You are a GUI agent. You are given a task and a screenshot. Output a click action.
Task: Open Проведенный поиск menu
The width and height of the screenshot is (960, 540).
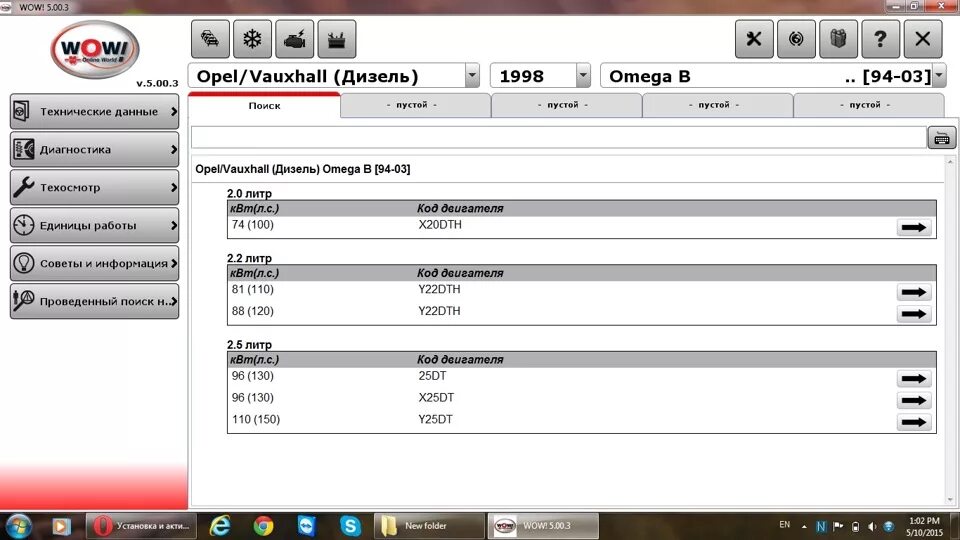(x=95, y=301)
